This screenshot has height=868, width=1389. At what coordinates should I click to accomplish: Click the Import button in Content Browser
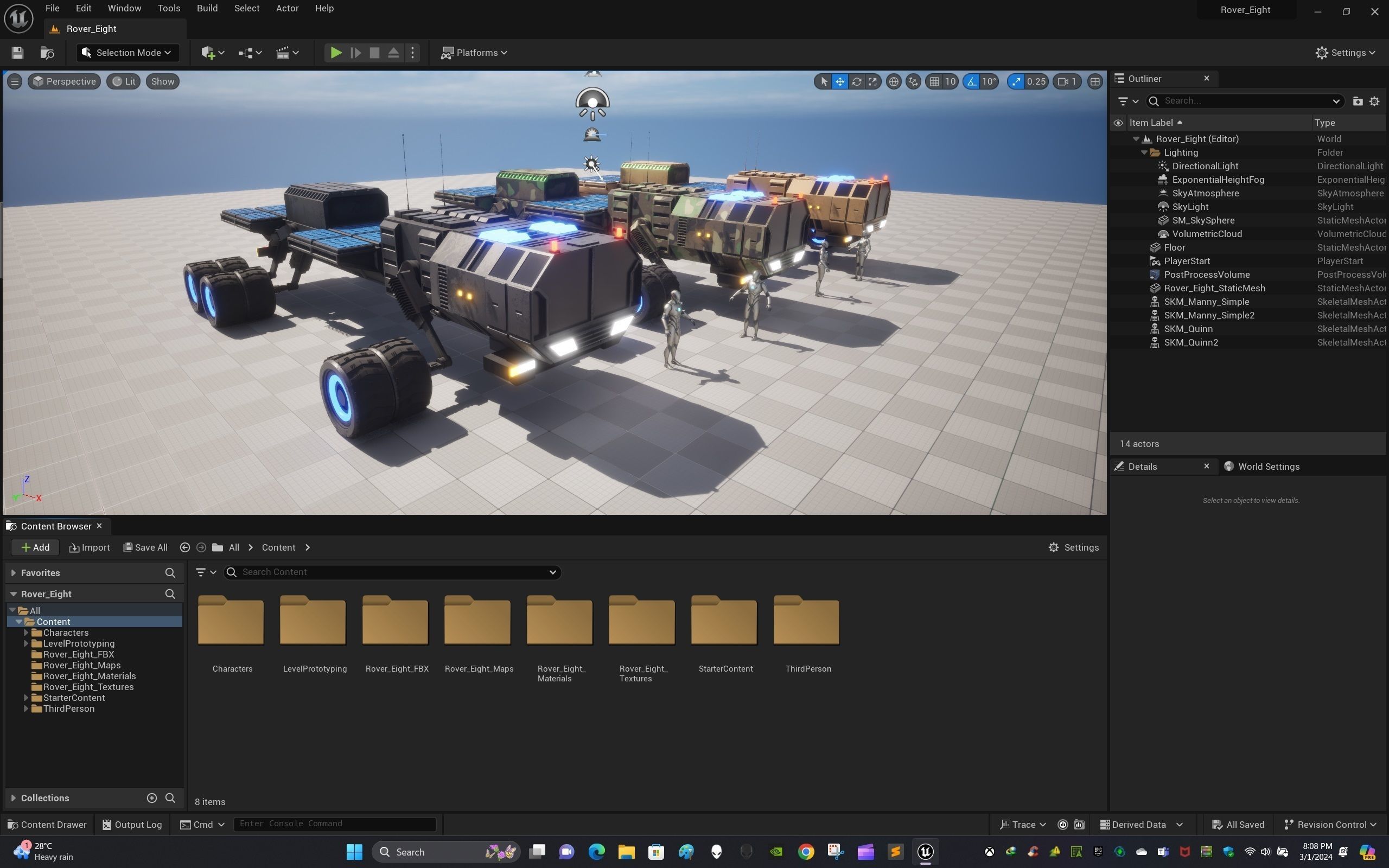[x=90, y=547]
